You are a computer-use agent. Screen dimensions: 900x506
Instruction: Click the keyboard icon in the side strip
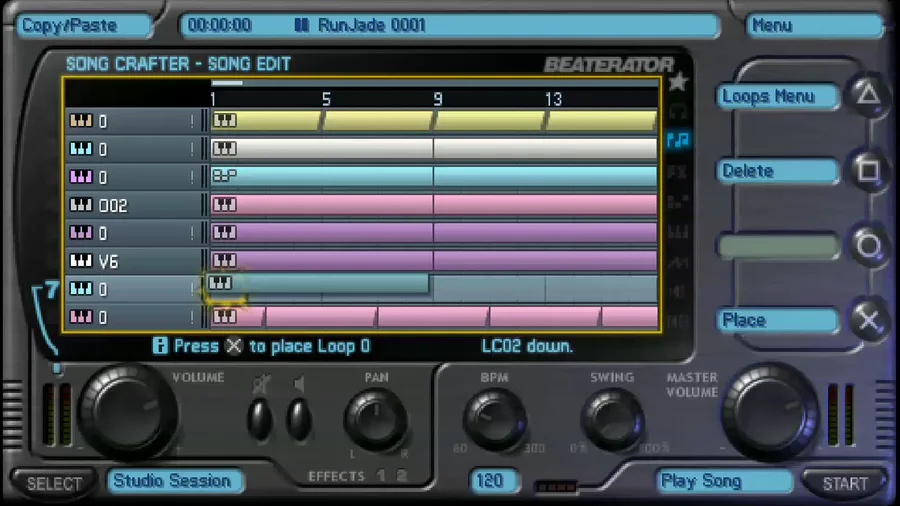coord(678,232)
